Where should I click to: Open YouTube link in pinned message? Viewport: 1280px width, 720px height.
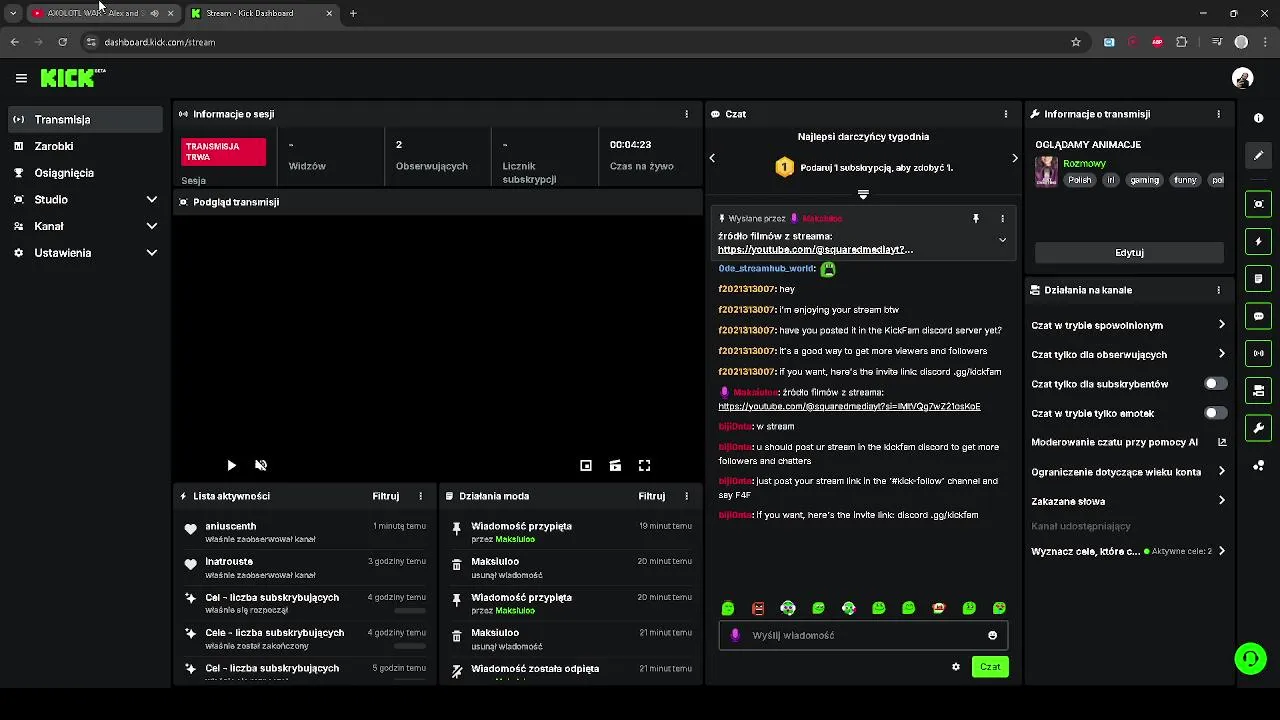(x=815, y=249)
